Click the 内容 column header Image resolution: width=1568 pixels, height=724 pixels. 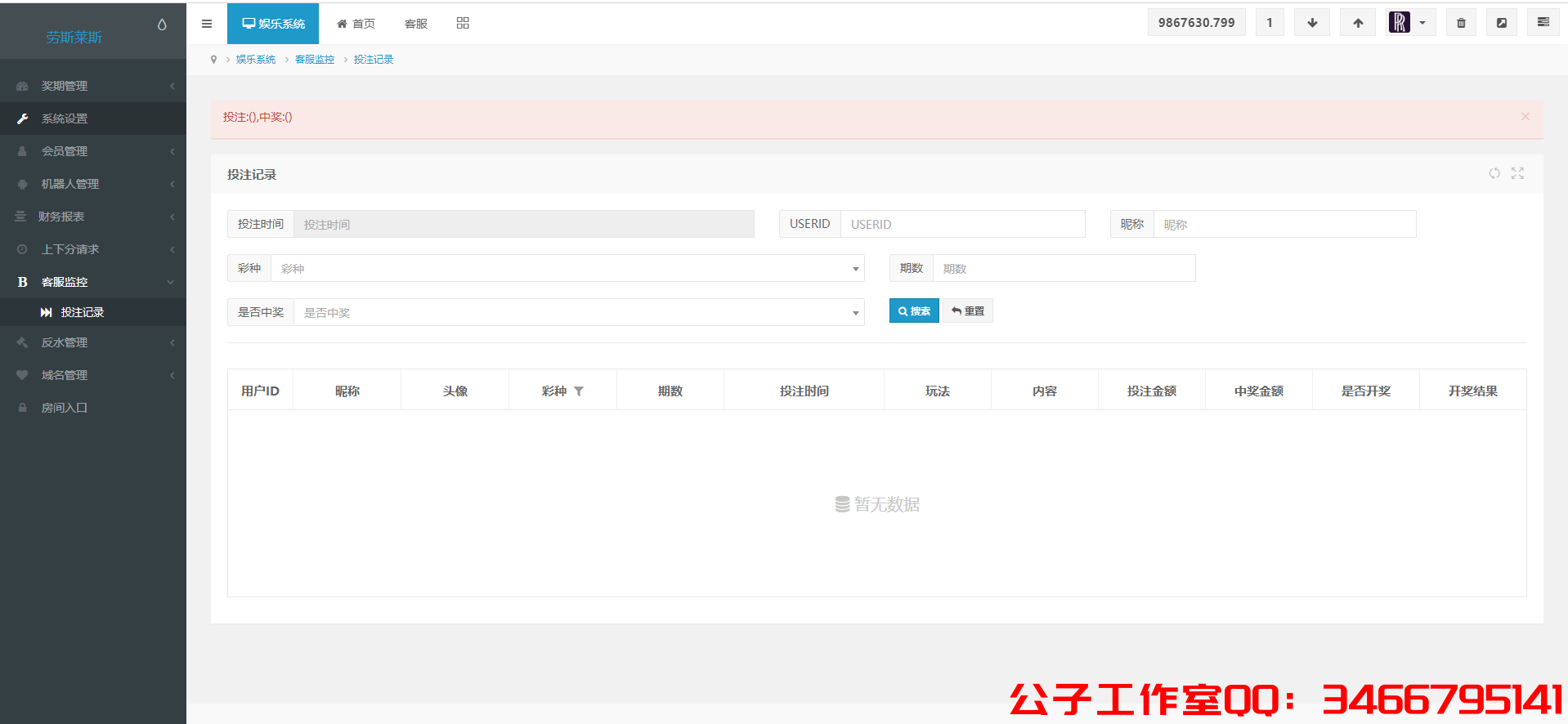[x=1045, y=391]
